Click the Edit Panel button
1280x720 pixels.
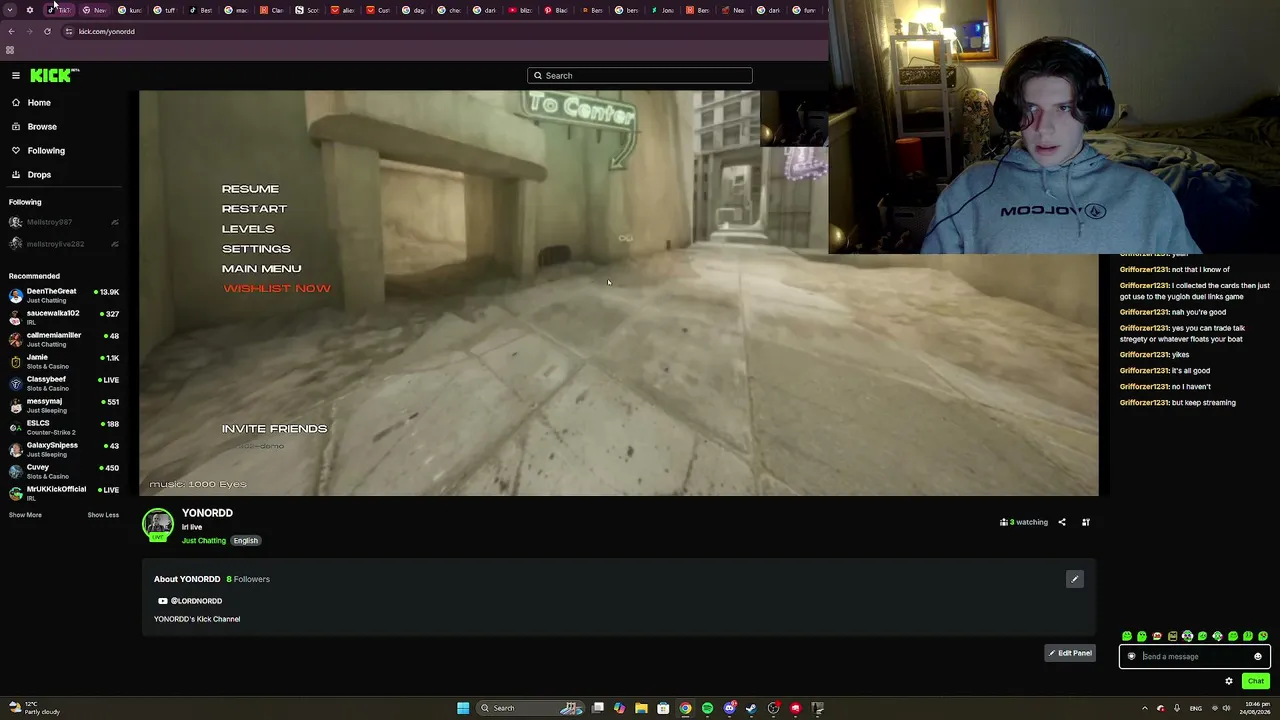click(x=1070, y=653)
